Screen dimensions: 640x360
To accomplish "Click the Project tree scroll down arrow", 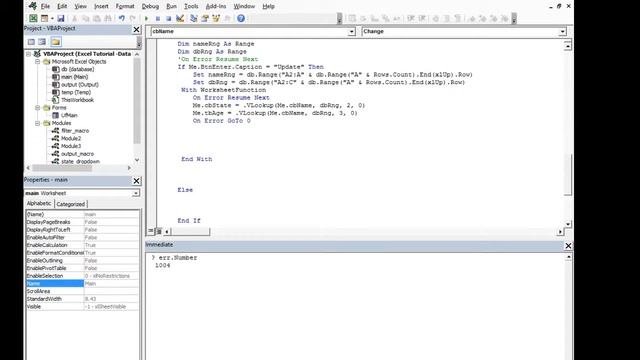I will (137, 160).
